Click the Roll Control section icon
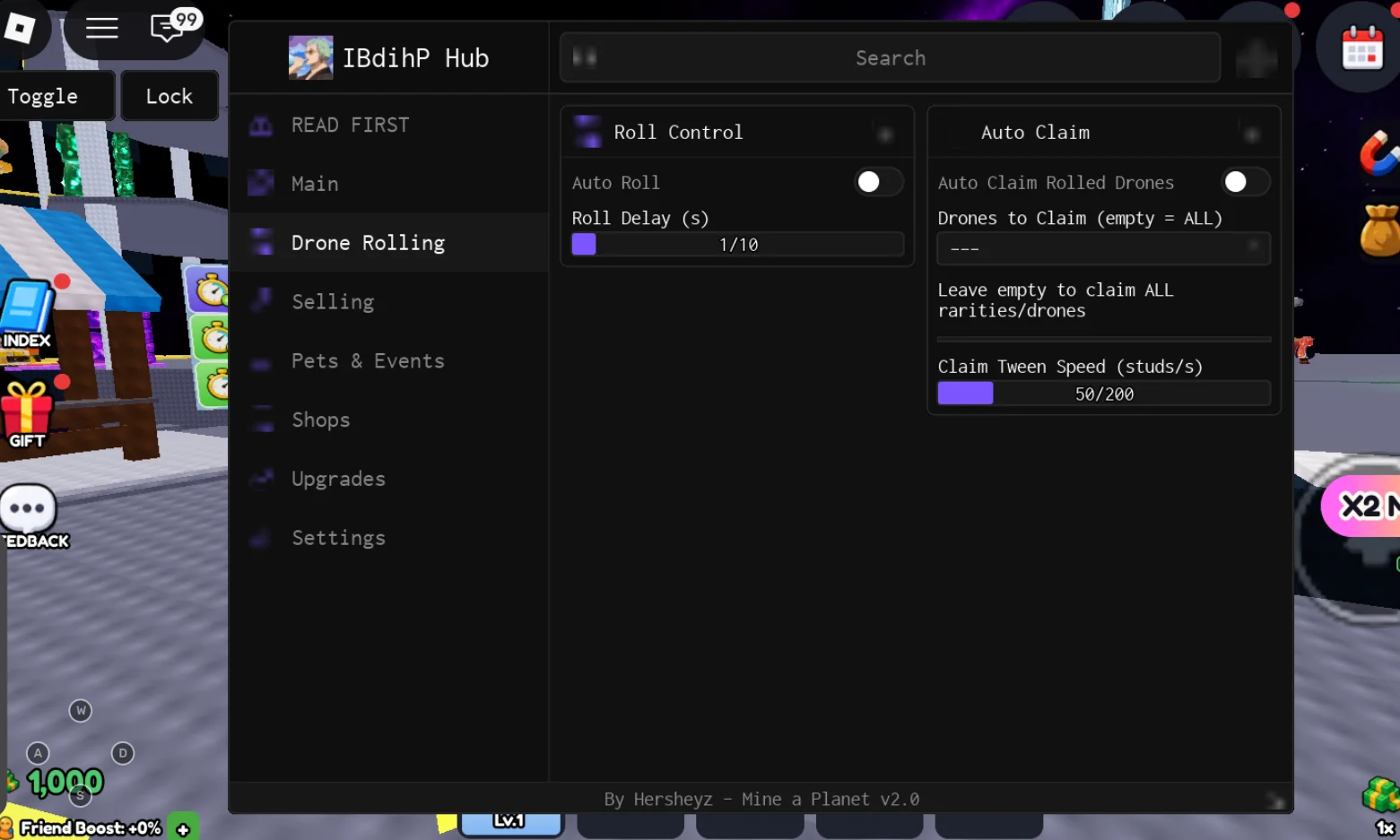The height and width of the screenshot is (840, 1400). (588, 132)
